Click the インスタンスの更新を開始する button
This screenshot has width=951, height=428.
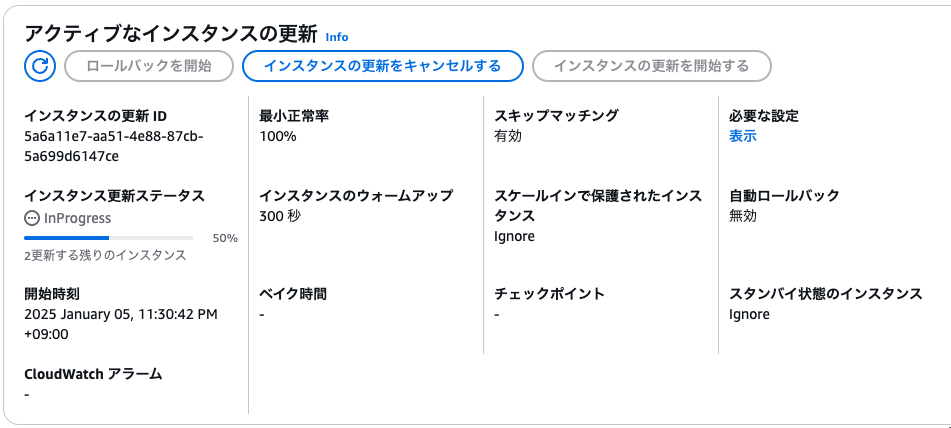pyautogui.click(x=651, y=66)
